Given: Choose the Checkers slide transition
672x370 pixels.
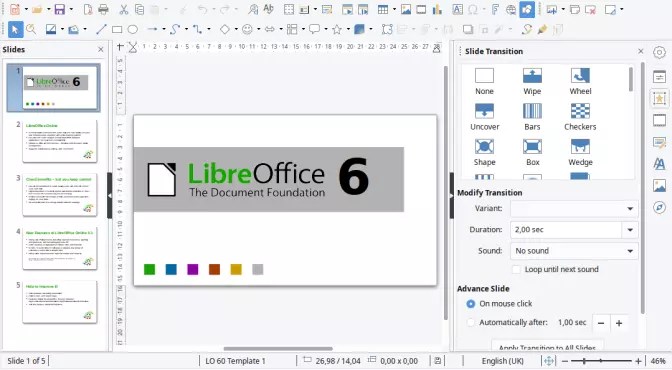Looking at the screenshot, I should point(580,117).
